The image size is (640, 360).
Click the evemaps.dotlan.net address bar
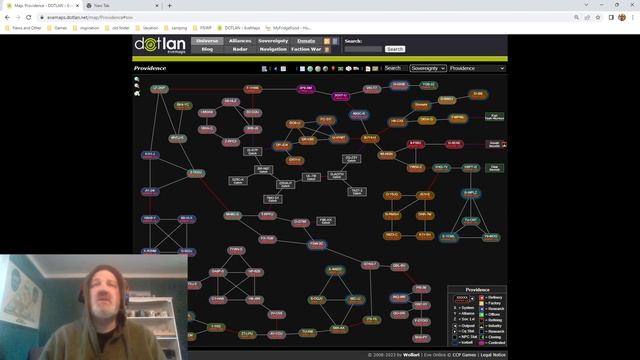(x=306, y=18)
